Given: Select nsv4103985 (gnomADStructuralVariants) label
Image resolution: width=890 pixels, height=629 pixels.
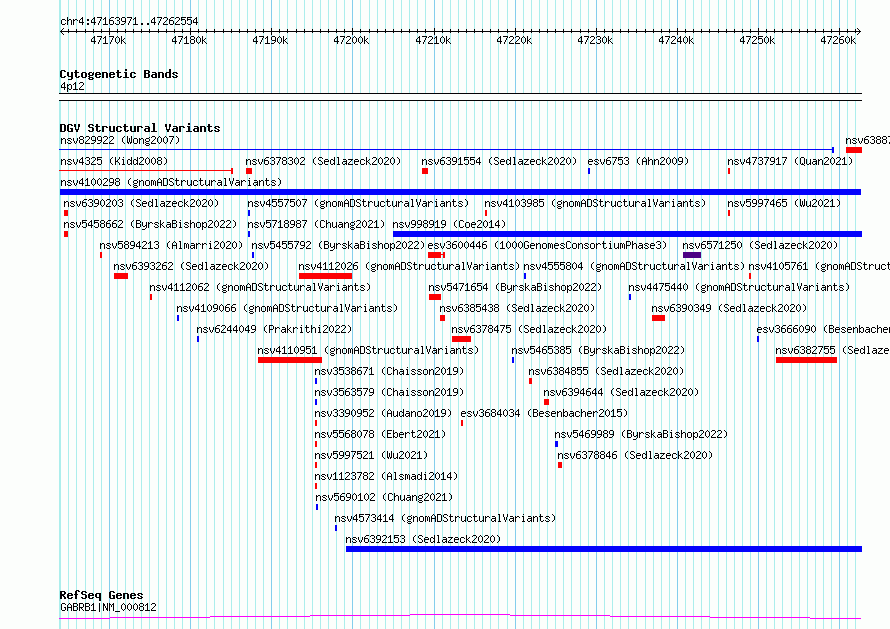Looking at the screenshot, I should click(595, 203).
